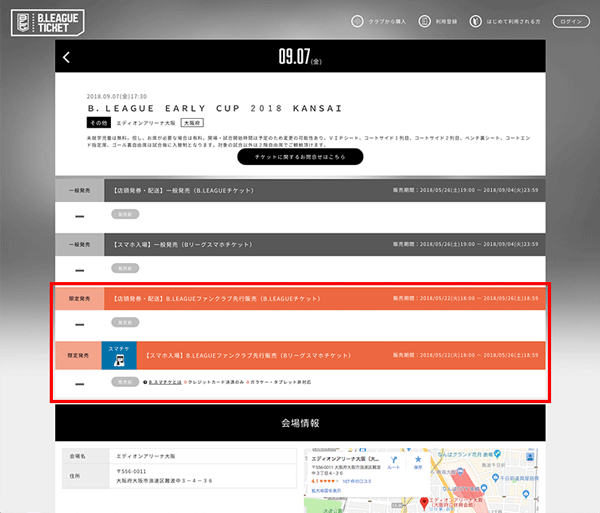Screen dimensions: 600x513
Task: Click the B.LEAGUE TICKET logo
Action: (x=48, y=23)
